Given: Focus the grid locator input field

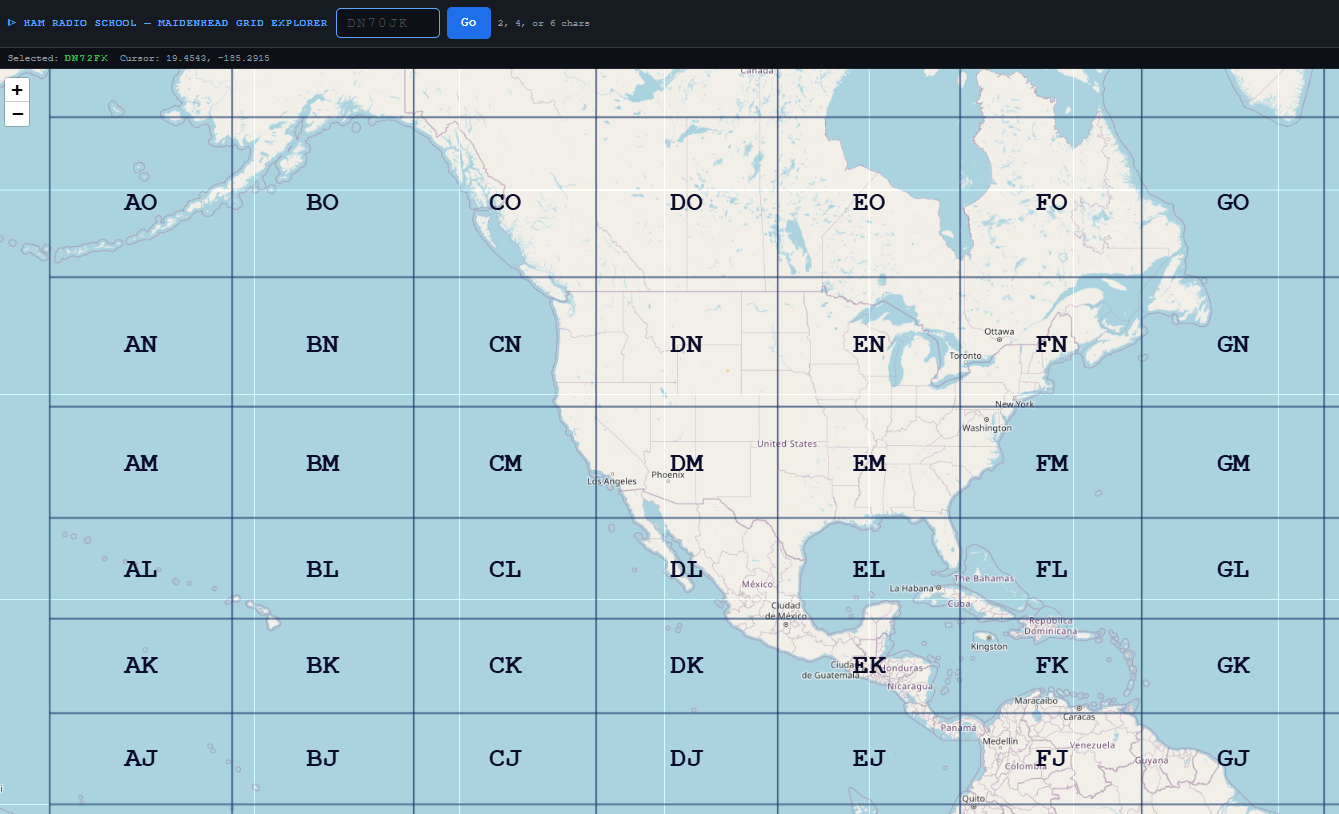Looking at the screenshot, I should [x=388, y=22].
